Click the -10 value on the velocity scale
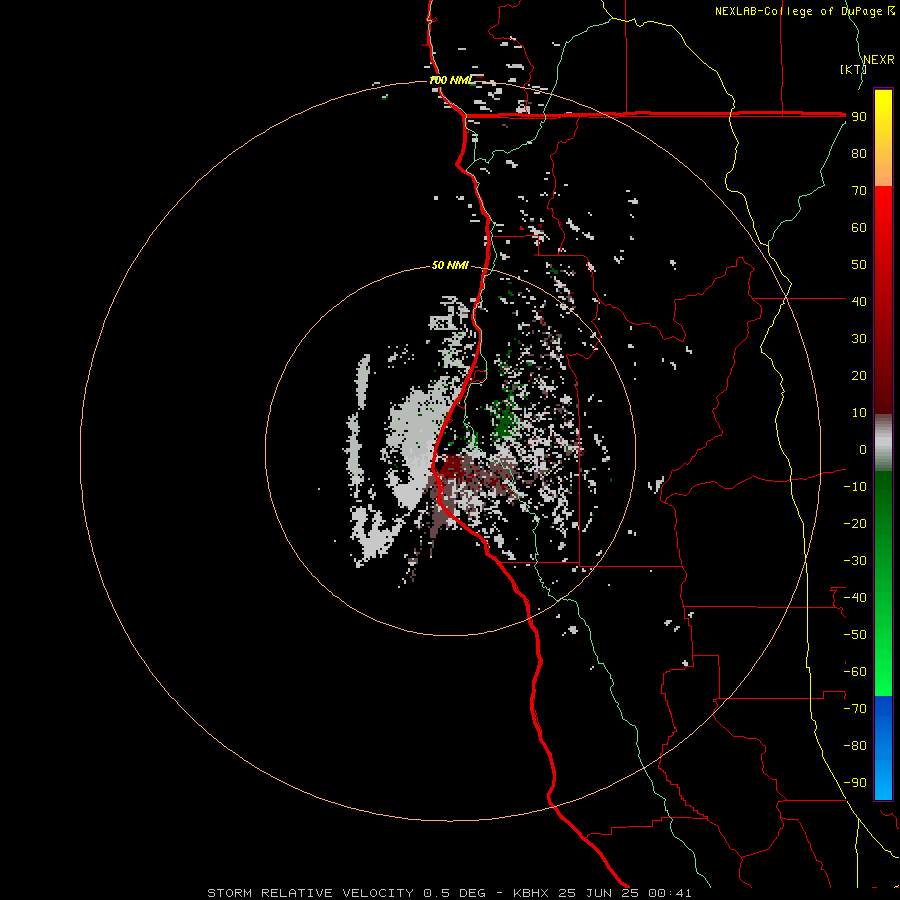900x900 pixels. (x=855, y=487)
